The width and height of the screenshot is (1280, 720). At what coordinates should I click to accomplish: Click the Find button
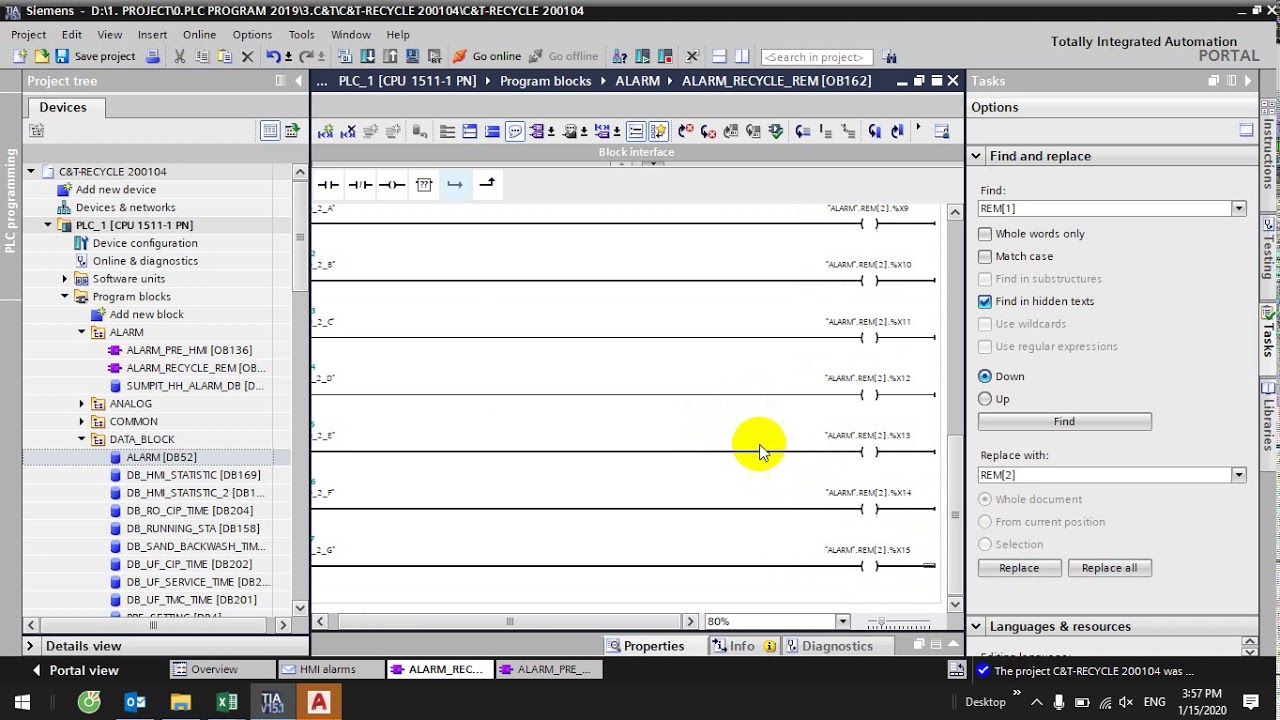click(1064, 422)
